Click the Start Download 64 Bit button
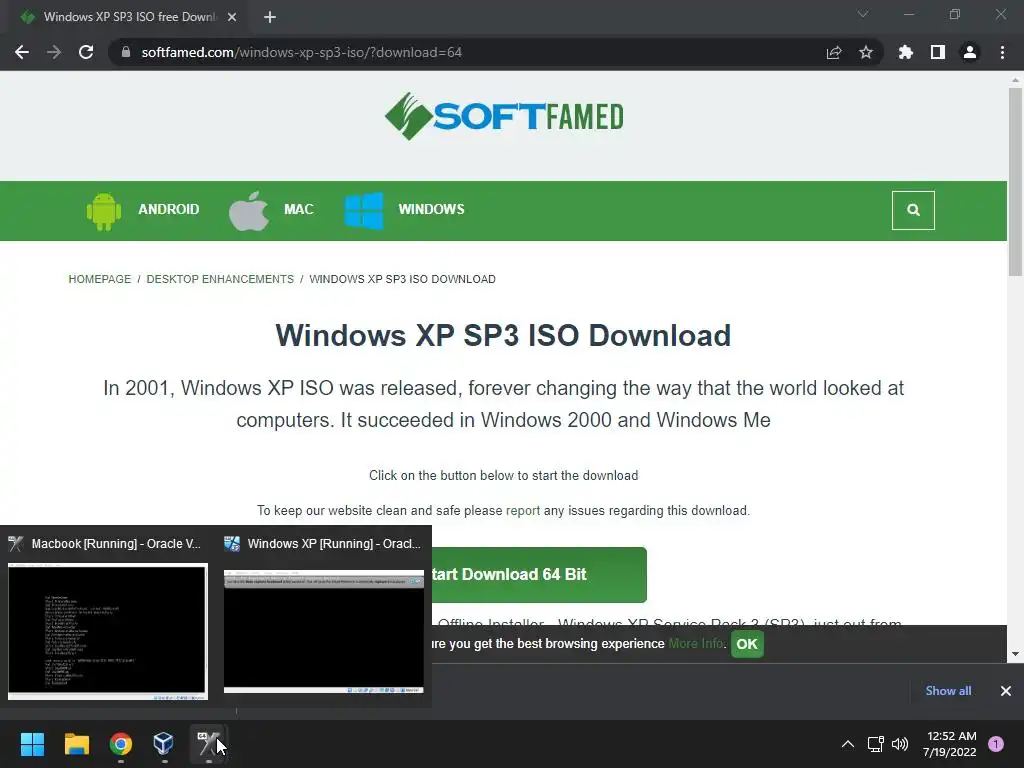Screen dimensions: 1024x768 539,575
